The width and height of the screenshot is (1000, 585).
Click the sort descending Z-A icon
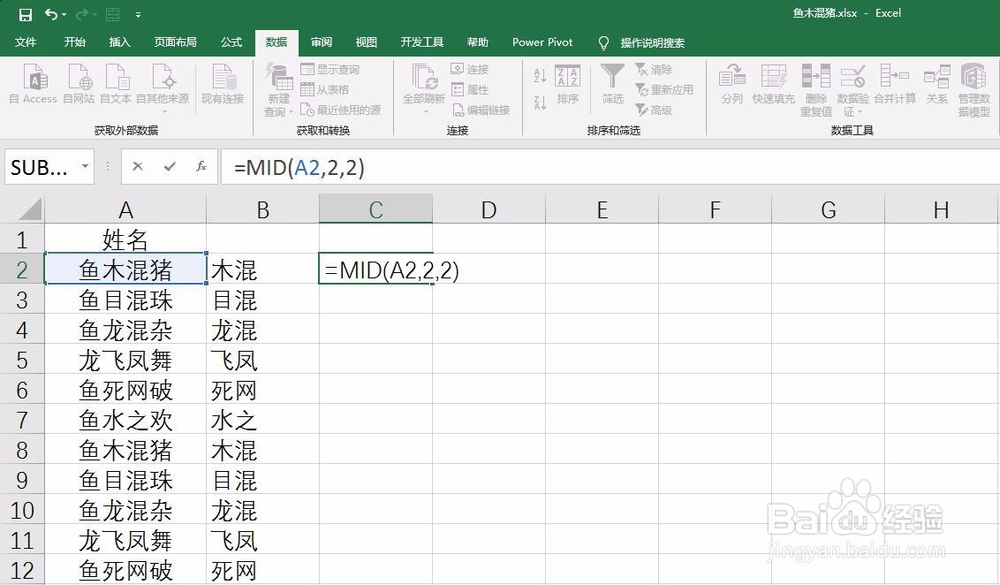click(540, 102)
